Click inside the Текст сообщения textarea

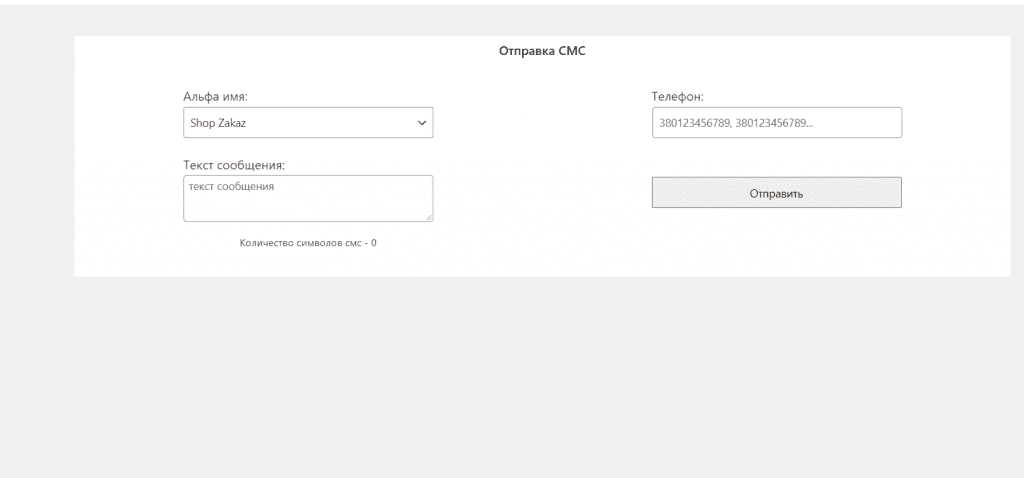coord(308,199)
